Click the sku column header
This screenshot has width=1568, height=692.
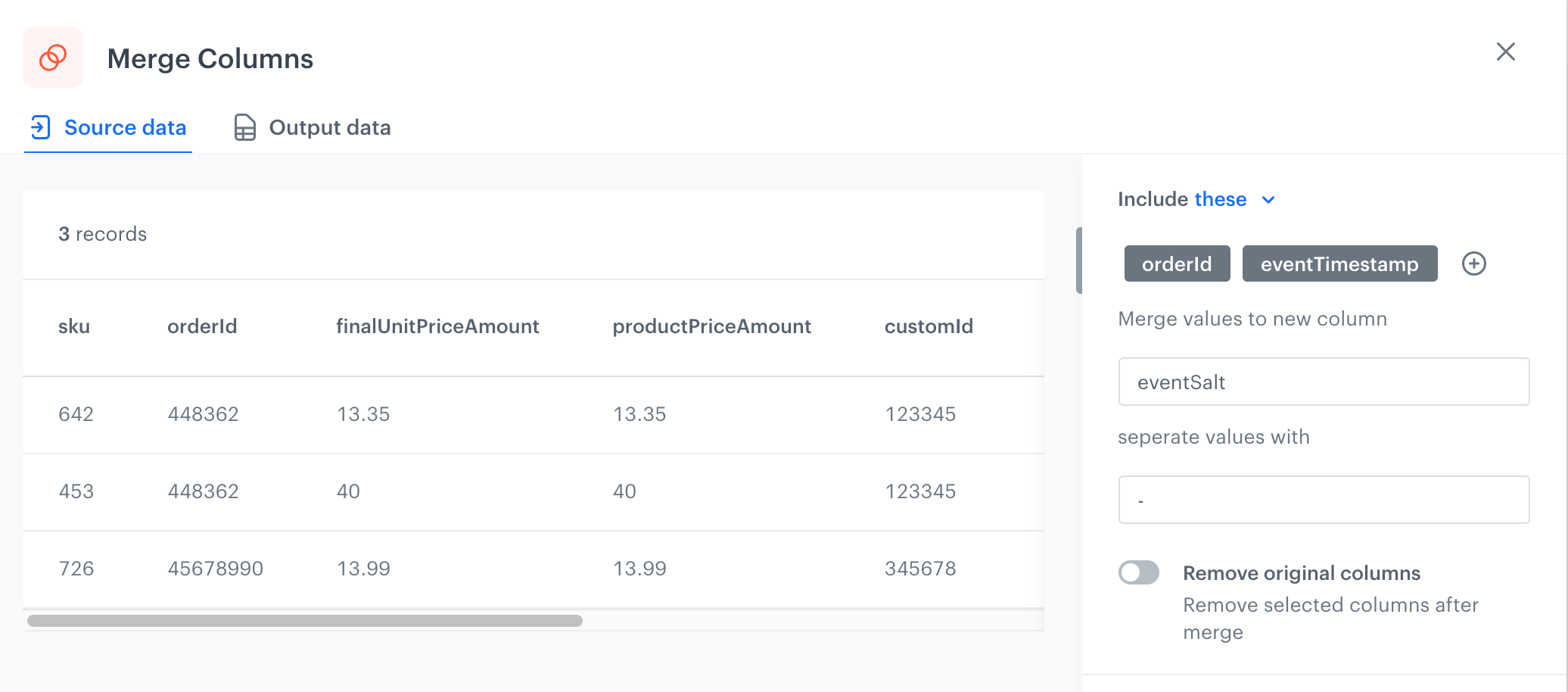[74, 326]
